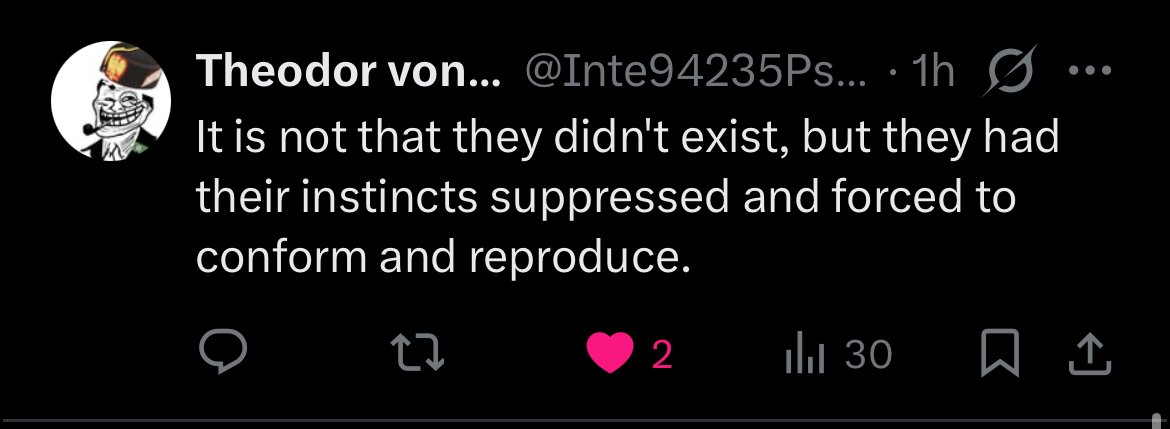Viewport: 1170px width, 429px height.
Task: Open the share options arrow icon
Action: pyautogui.click(x=1090, y=354)
